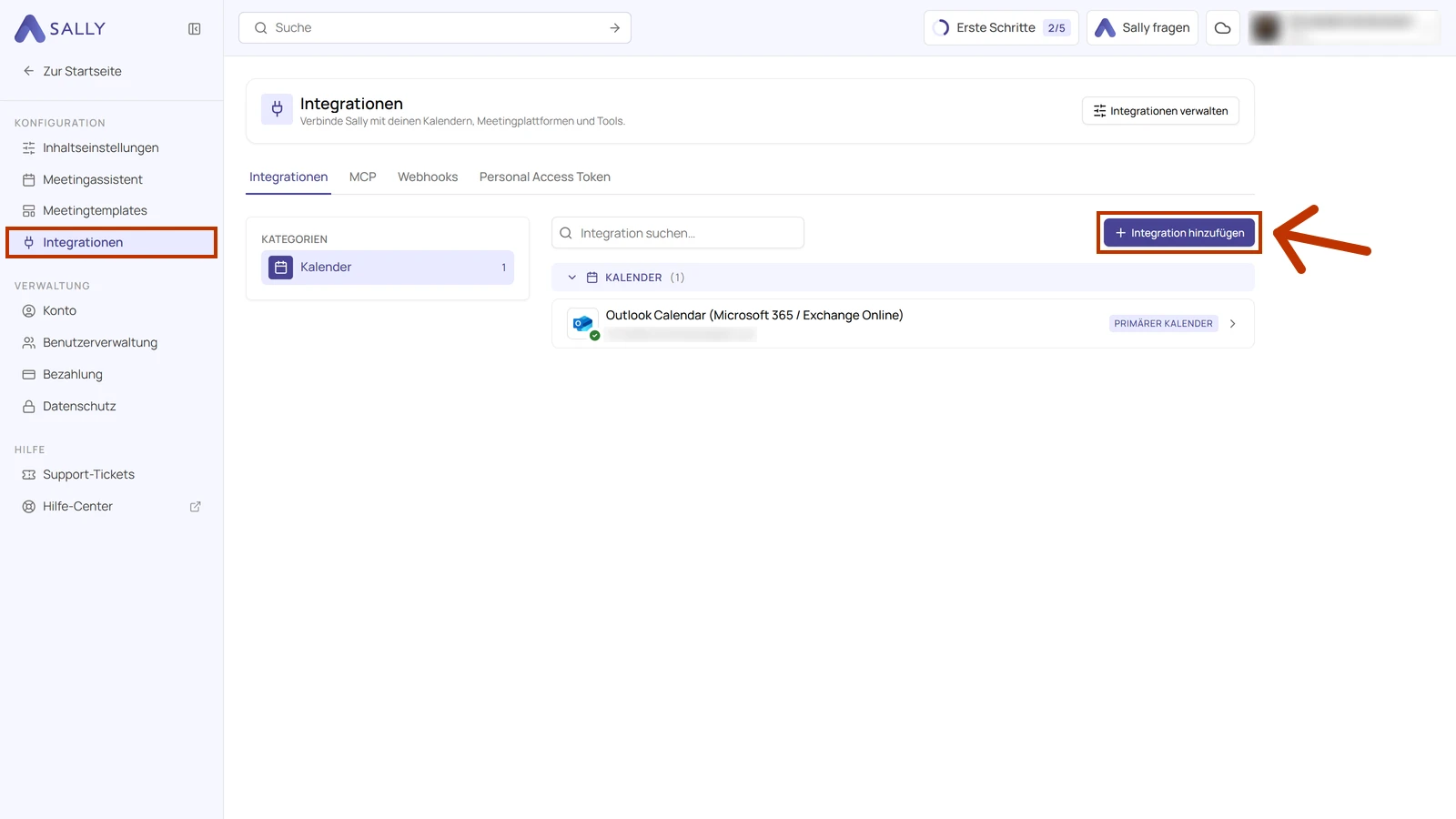
Task: Open Meetingtemplates settings
Action: (x=111, y=210)
